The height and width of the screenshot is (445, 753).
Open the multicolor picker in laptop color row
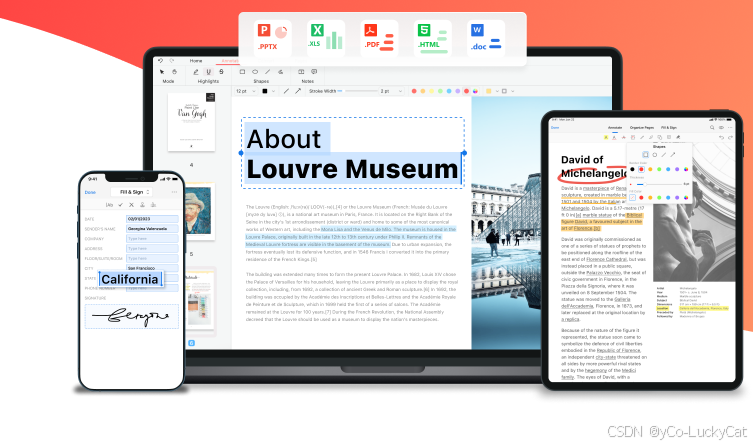(x=475, y=91)
